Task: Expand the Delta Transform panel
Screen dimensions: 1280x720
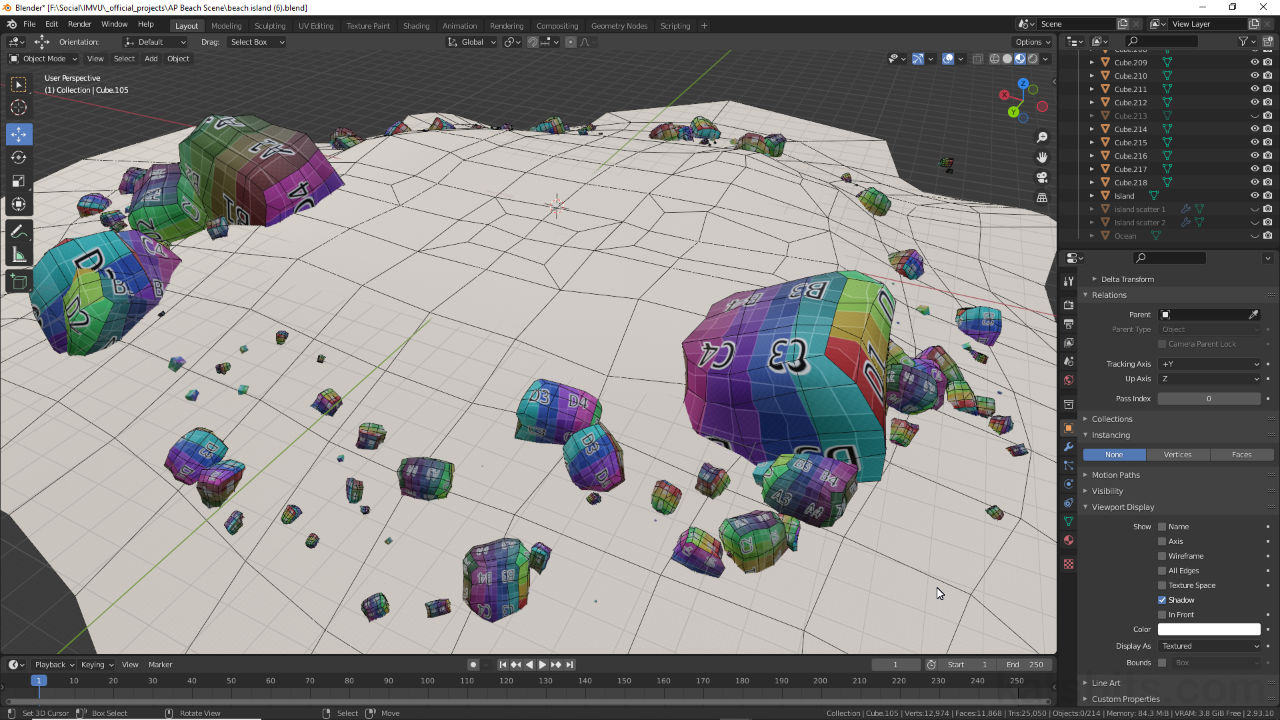Action: point(1127,279)
